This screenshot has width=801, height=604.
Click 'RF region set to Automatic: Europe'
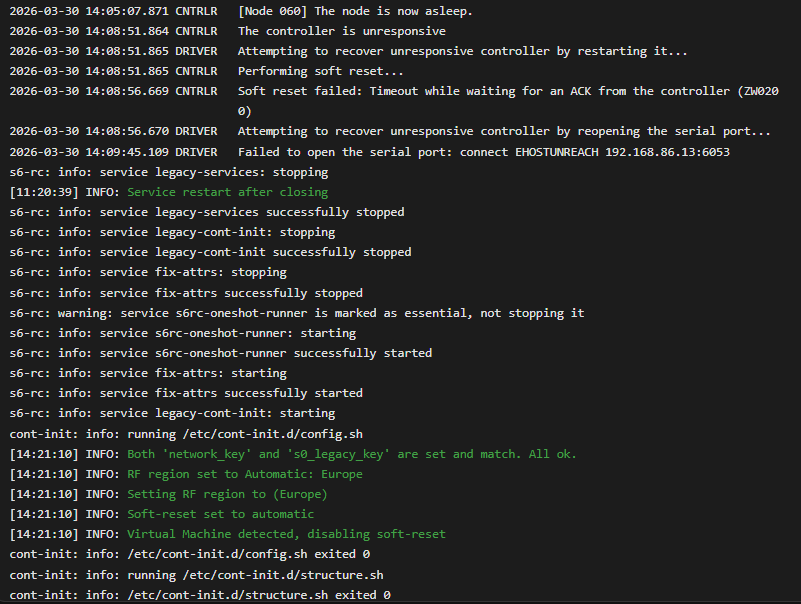coord(244,474)
